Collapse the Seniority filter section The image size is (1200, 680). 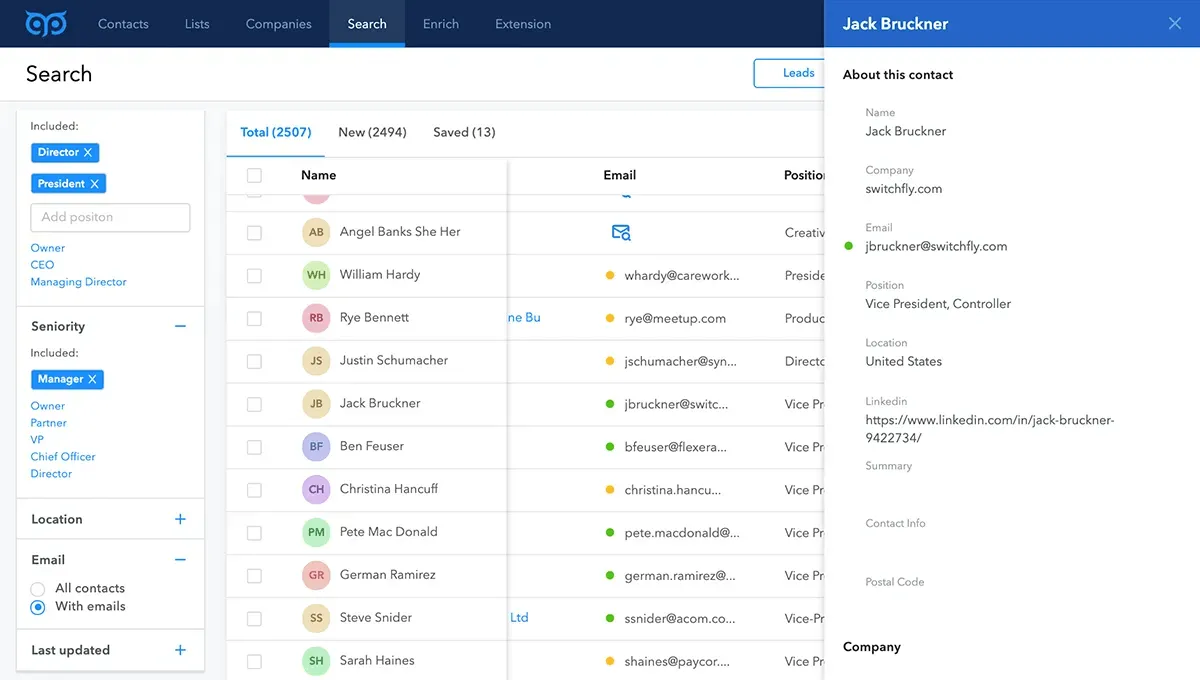180,325
